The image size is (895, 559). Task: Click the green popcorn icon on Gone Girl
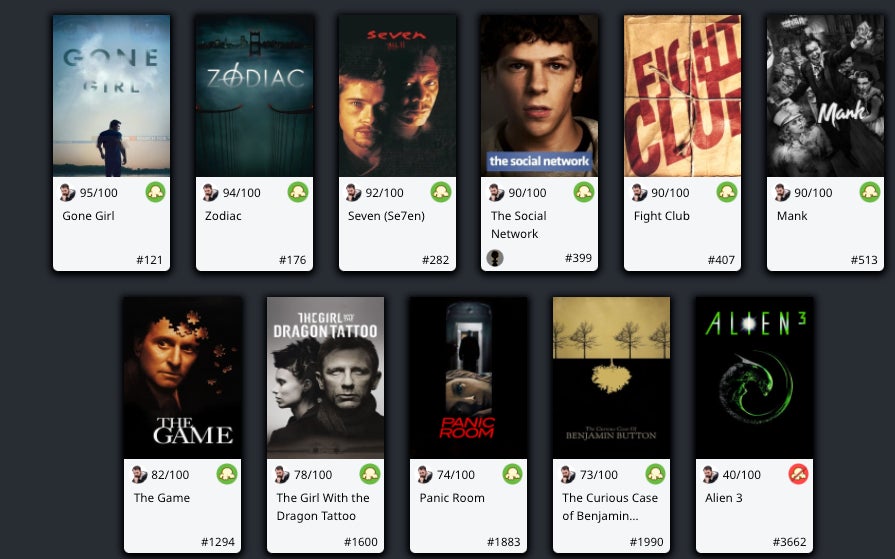155,192
